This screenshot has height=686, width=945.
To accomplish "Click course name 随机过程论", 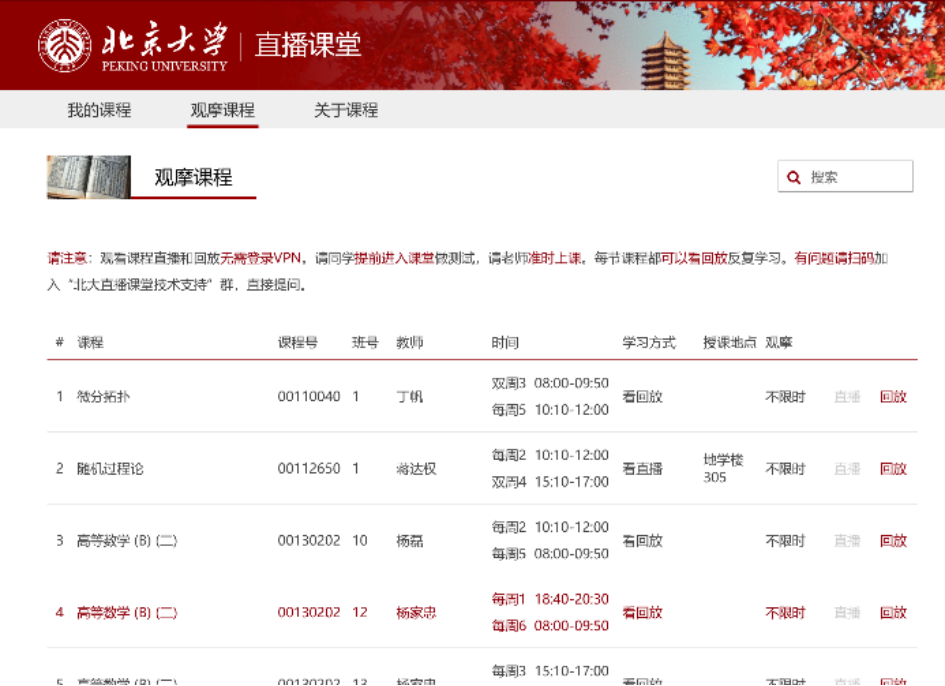I will coord(110,468).
